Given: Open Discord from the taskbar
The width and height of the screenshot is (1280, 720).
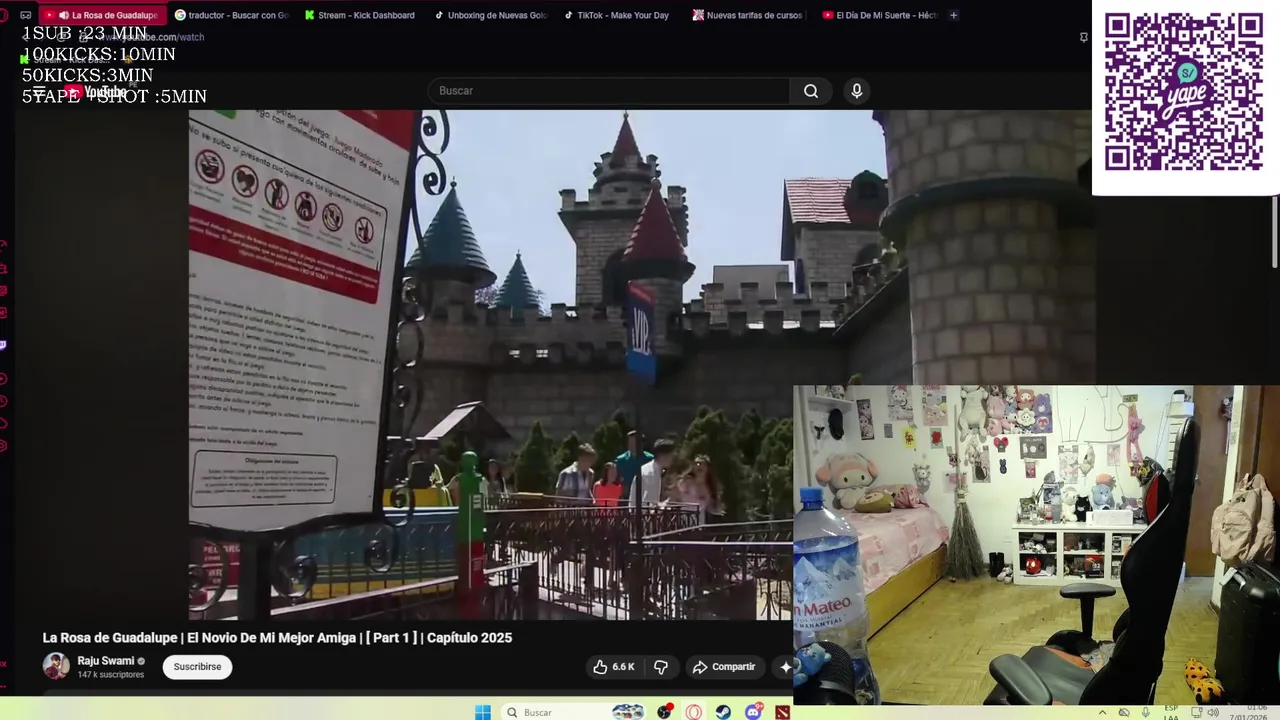Looking at the screenshot, I should pos(753,712).
